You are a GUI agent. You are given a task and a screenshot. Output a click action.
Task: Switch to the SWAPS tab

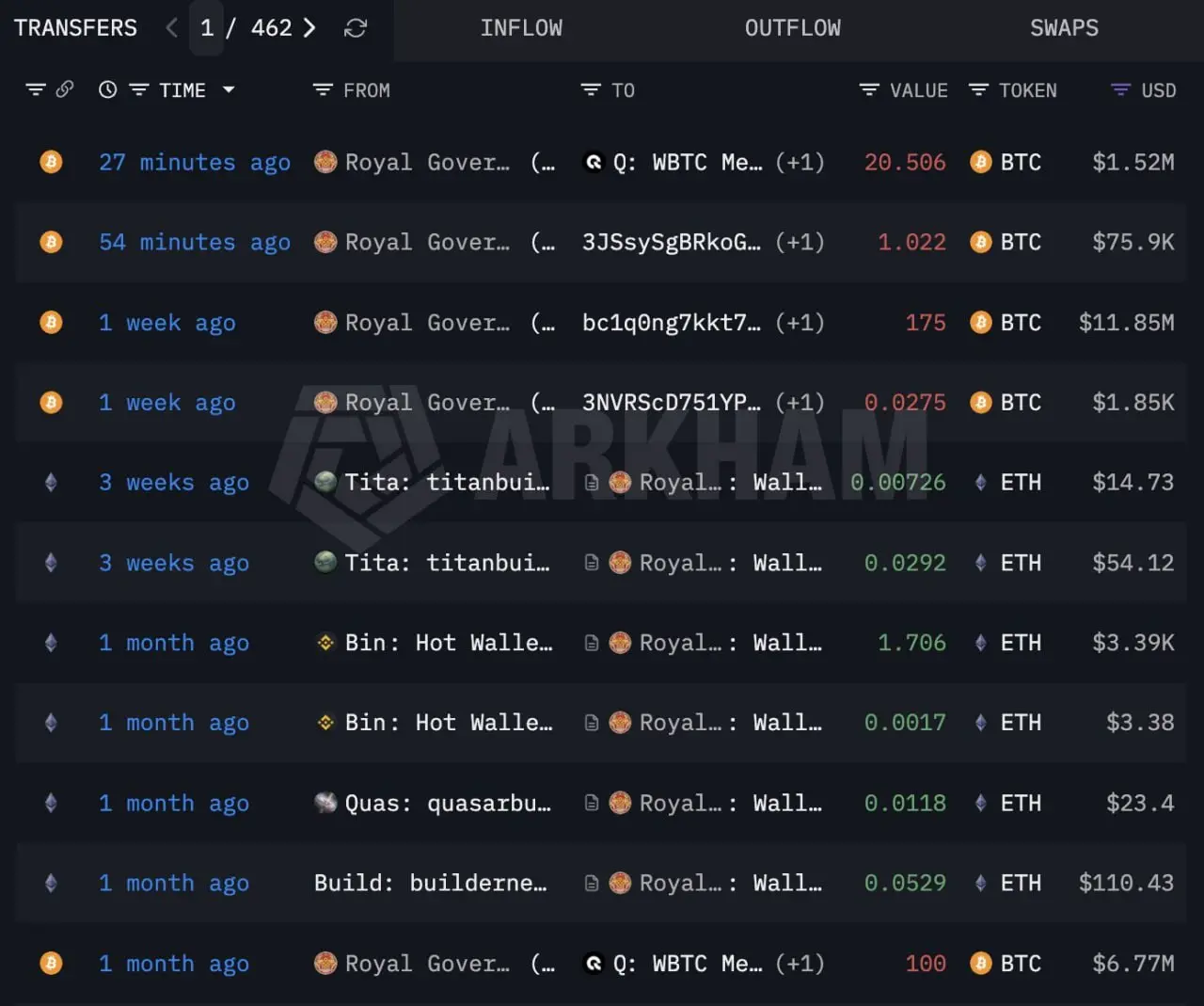1064,28
